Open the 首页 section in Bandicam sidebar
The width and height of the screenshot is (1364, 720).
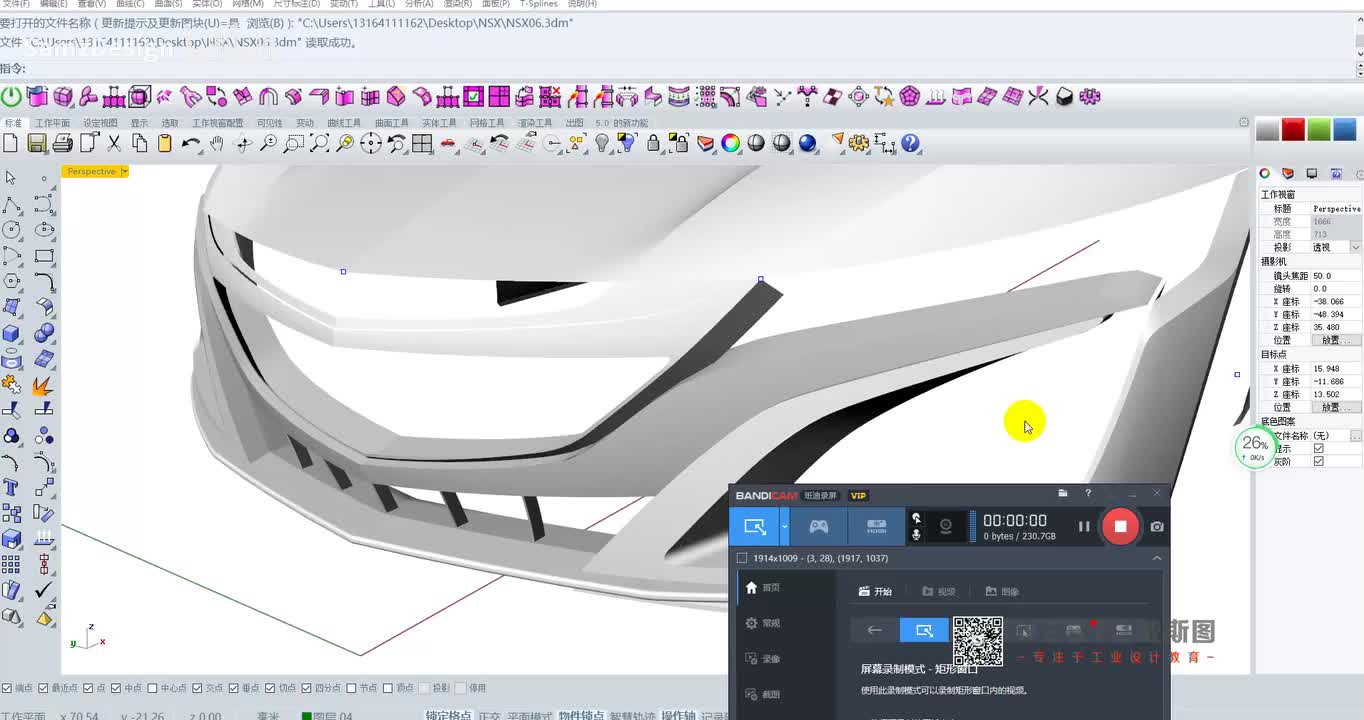click(763, 588)
